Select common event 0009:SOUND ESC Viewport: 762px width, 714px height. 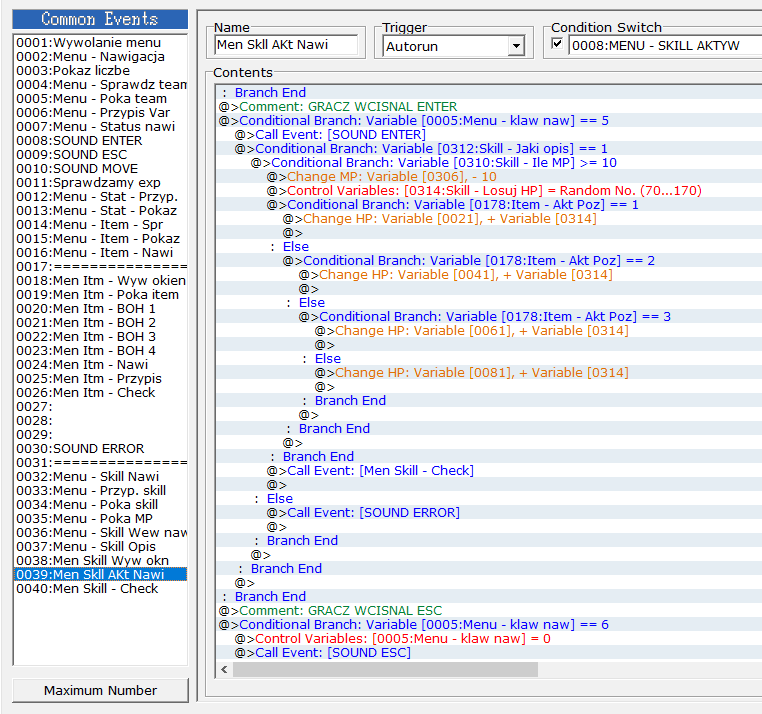click(100, 155)
